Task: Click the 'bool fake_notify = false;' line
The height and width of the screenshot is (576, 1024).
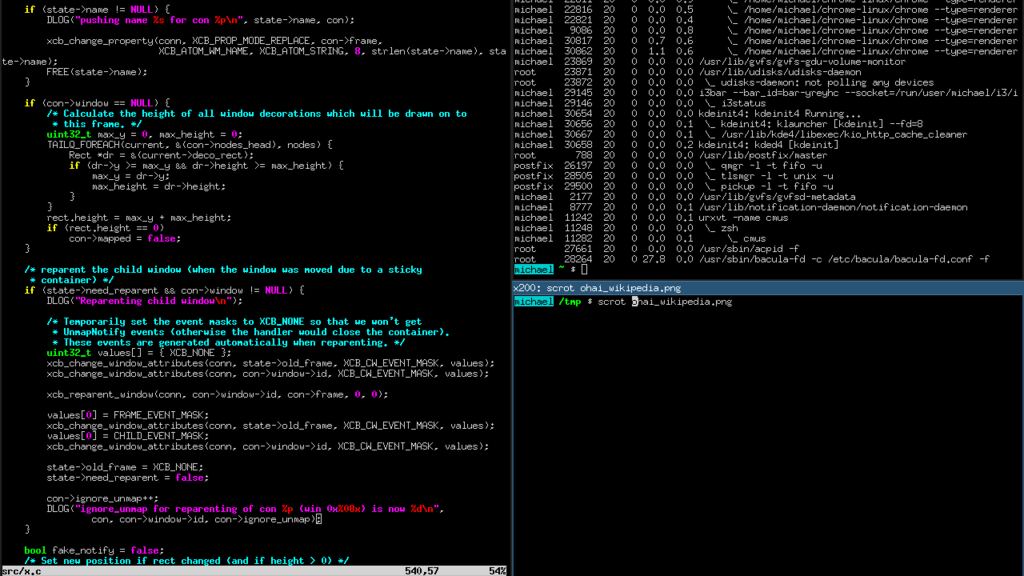Action: [94, 551]
